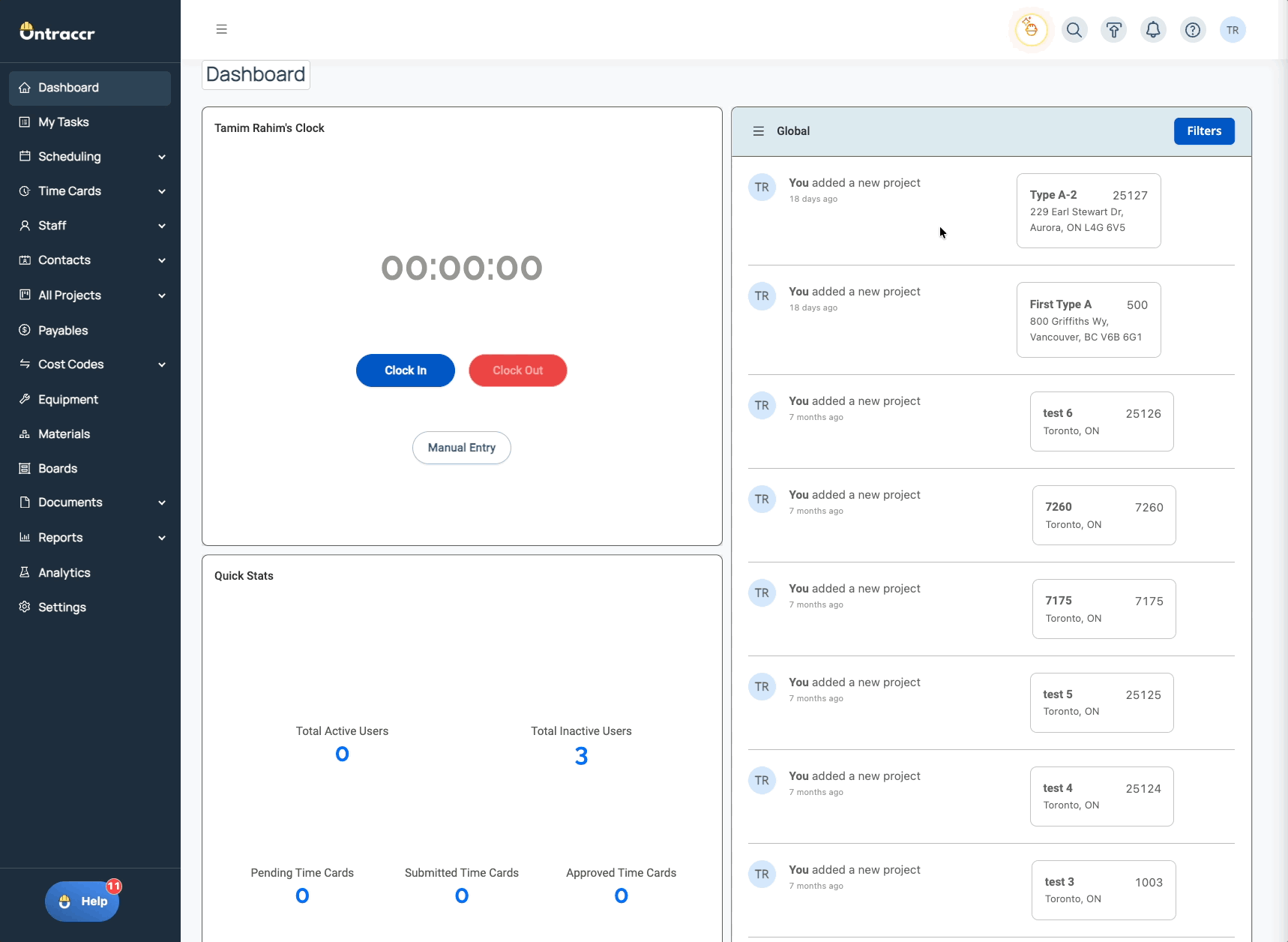Open the 7175 project card
The width and height of the screenshot is (1288, 942).
1104,609
